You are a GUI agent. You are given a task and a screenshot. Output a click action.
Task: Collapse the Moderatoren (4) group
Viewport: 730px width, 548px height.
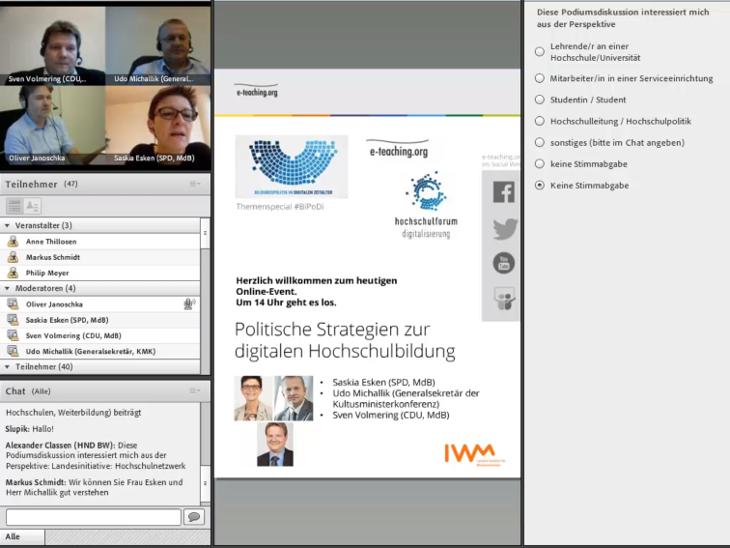[x=7, y=288]
